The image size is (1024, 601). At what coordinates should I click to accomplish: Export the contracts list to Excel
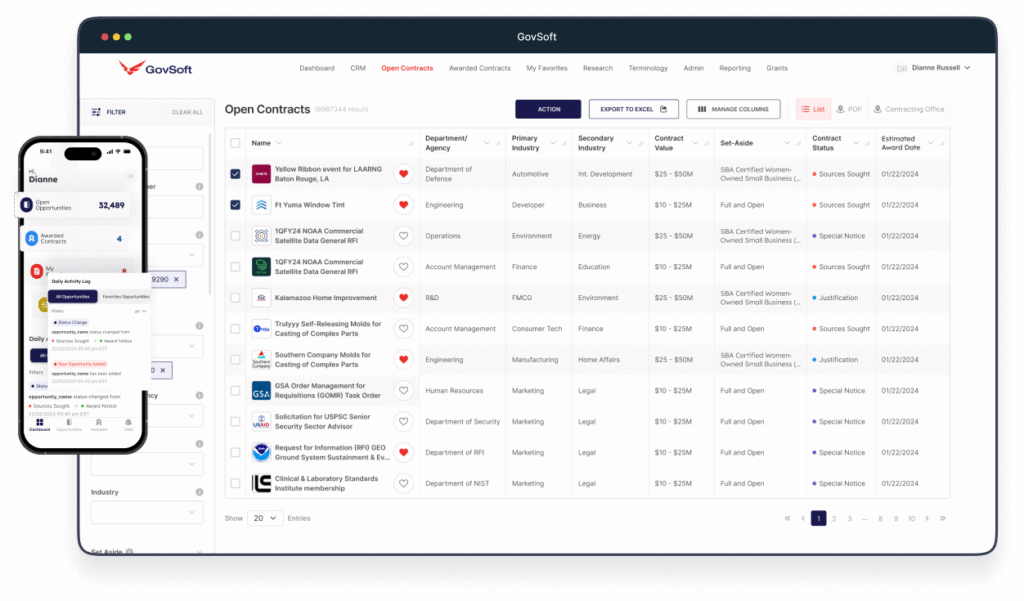click(x=633, y=109)
